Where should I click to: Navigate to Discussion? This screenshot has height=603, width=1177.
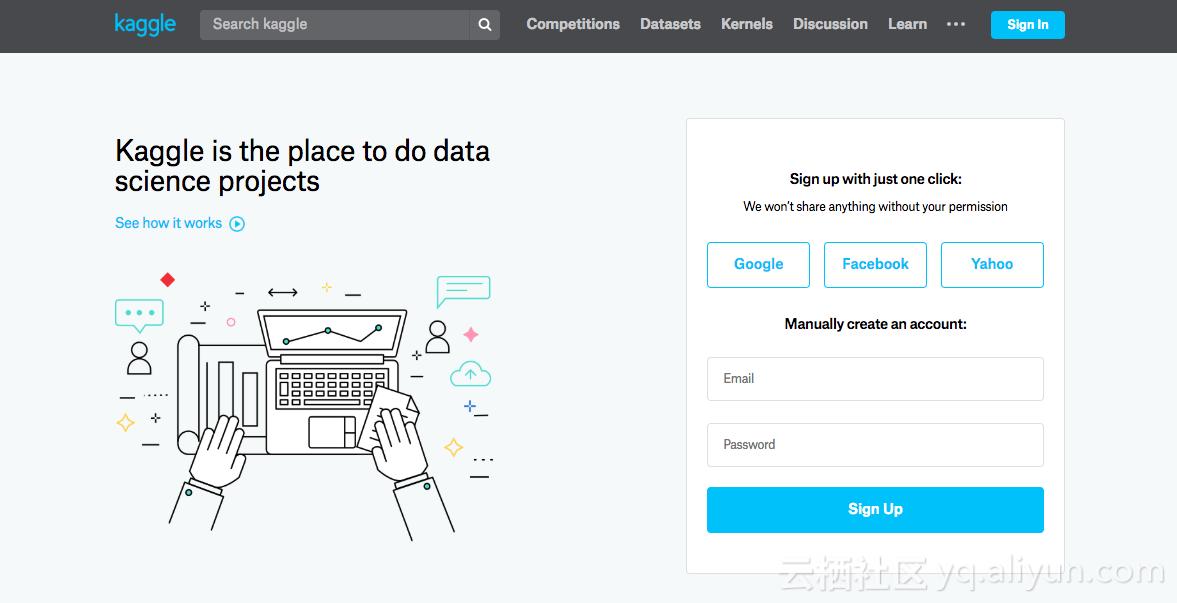[830, 24]
